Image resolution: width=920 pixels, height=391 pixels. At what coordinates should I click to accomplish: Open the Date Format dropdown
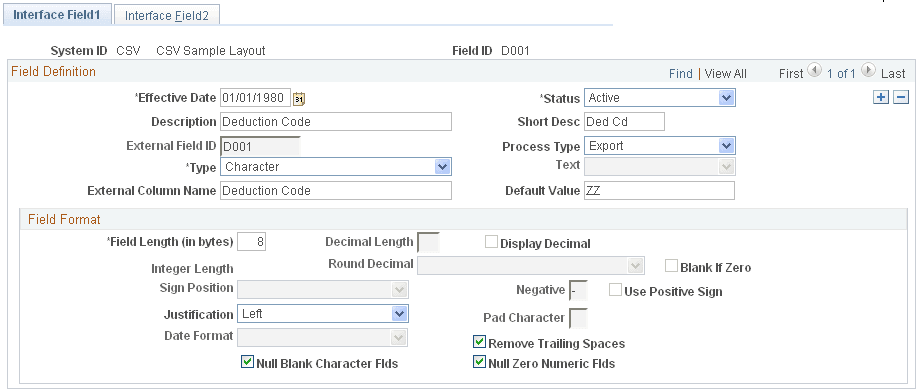pyautogui.click(x=323, y=337)
